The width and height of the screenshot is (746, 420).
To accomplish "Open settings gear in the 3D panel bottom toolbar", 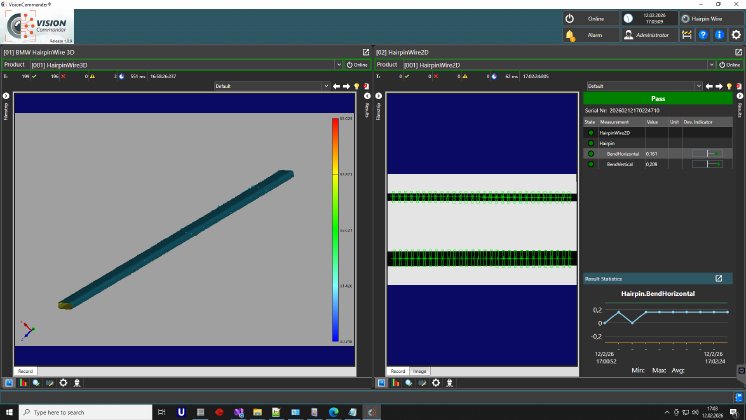I will [x=63, y=382].
